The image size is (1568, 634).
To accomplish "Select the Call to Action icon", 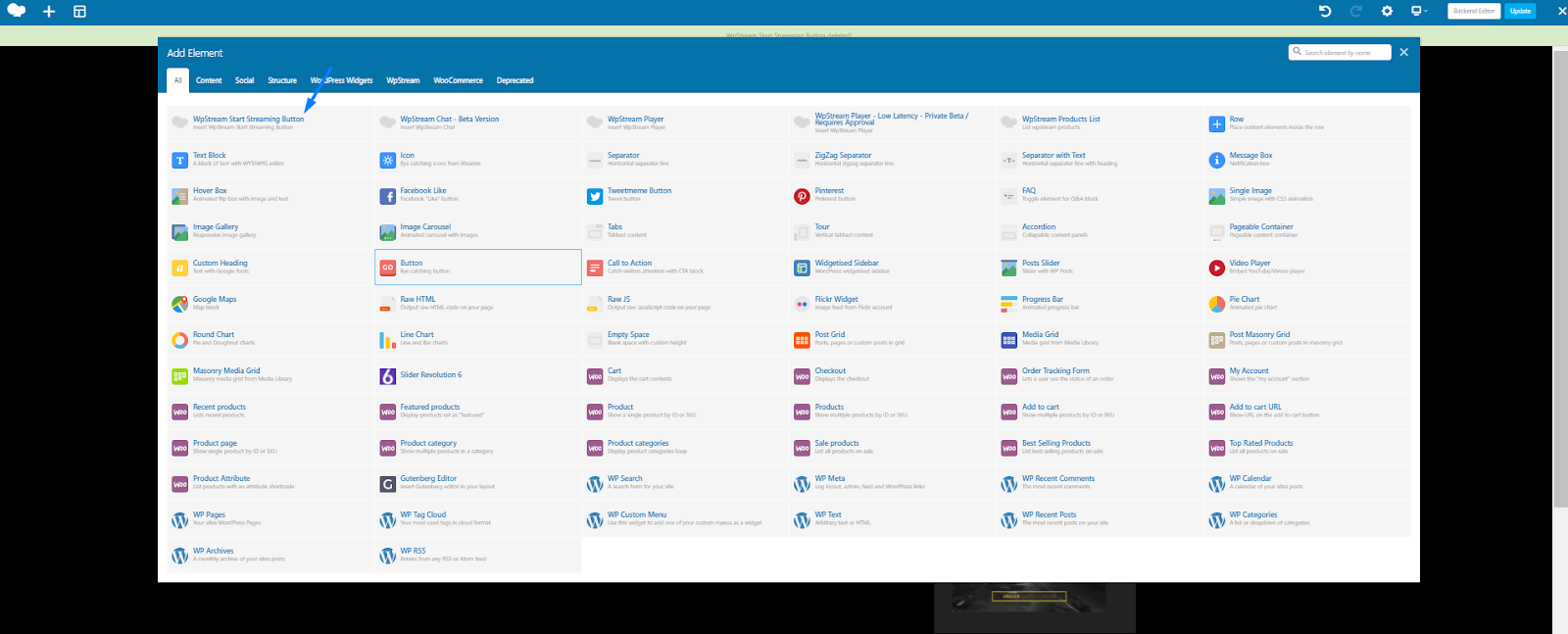I will click(x=595, y=268).
